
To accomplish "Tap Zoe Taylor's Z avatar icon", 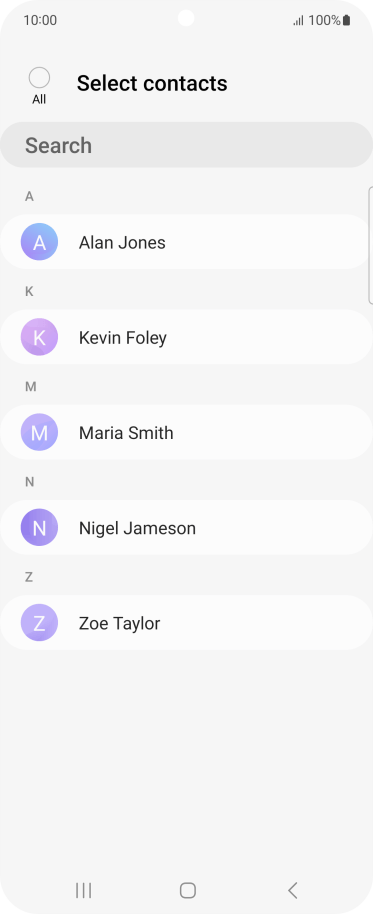I will click(39, 623).
